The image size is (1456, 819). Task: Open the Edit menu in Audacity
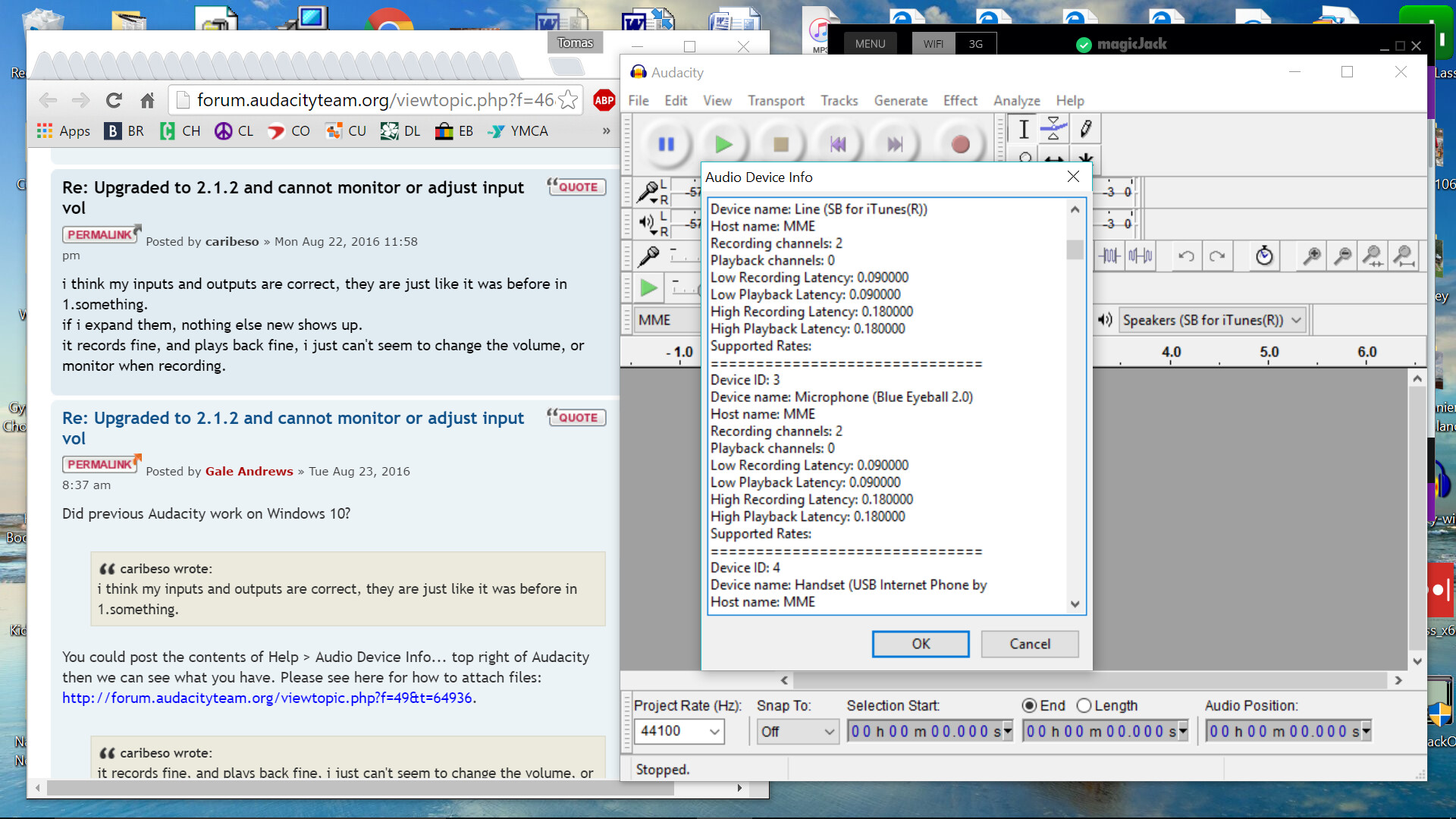(676, 101)
